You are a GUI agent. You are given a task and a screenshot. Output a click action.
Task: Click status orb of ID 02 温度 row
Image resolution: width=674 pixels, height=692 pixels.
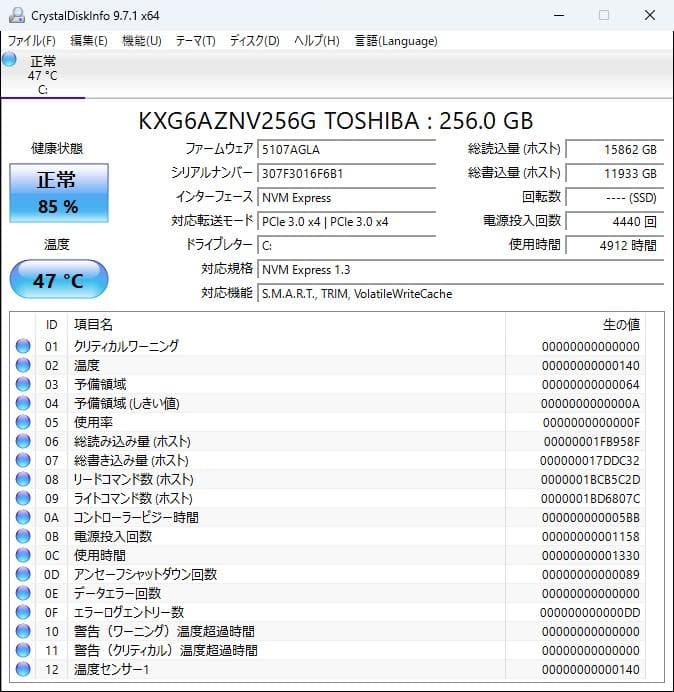point(23,365)
